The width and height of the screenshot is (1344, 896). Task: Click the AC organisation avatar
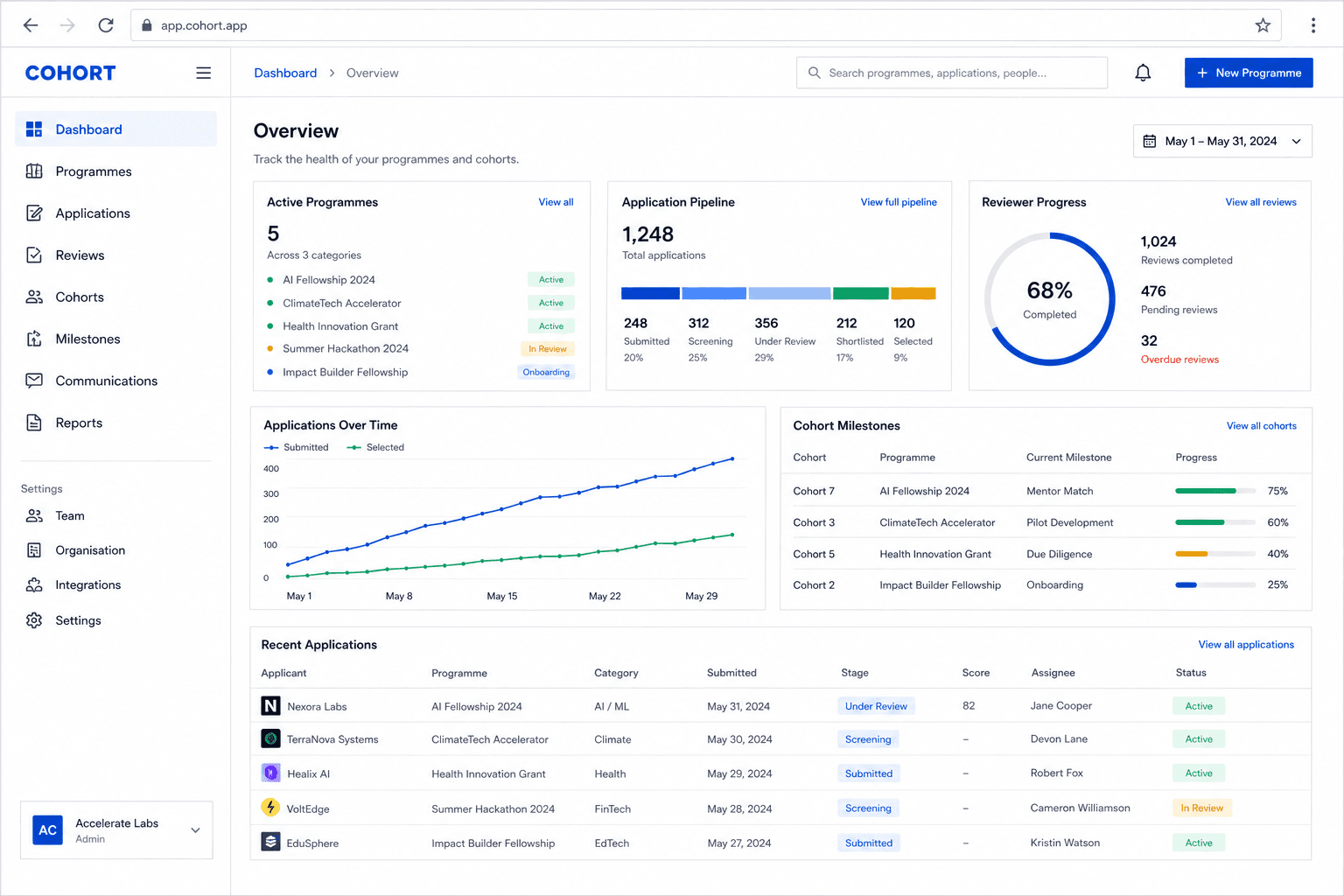[x=47, y=830]
